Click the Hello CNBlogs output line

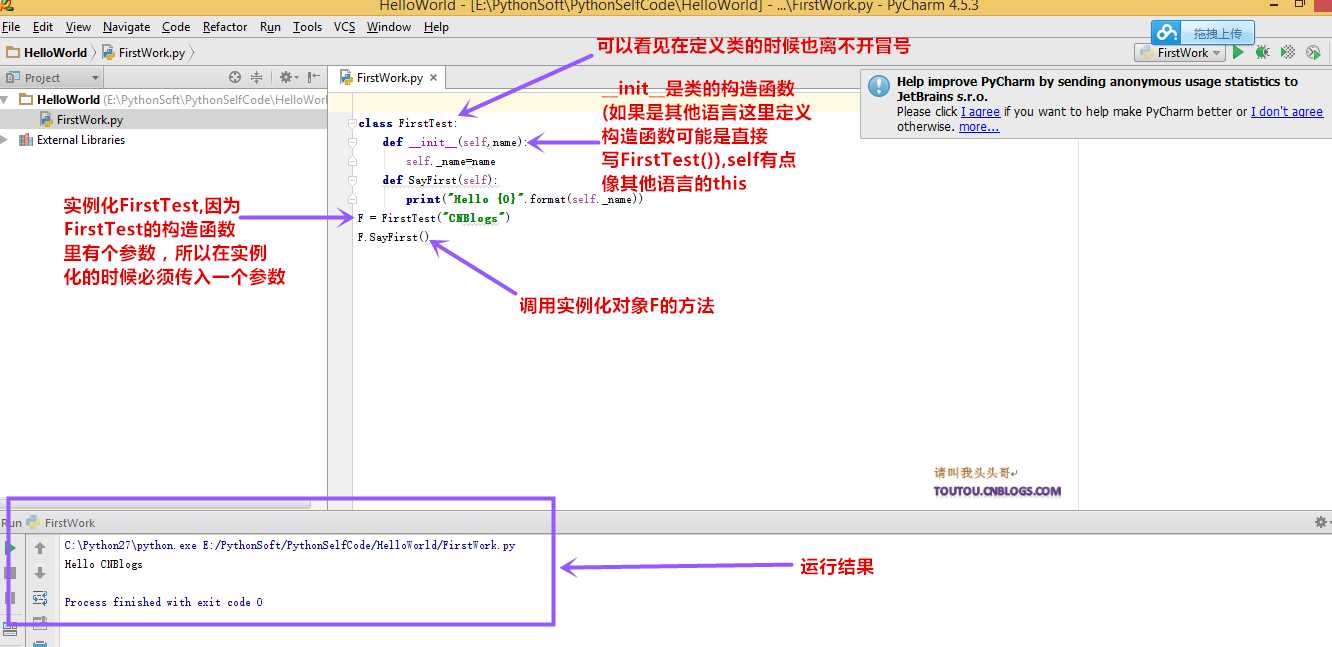[103, 564]
